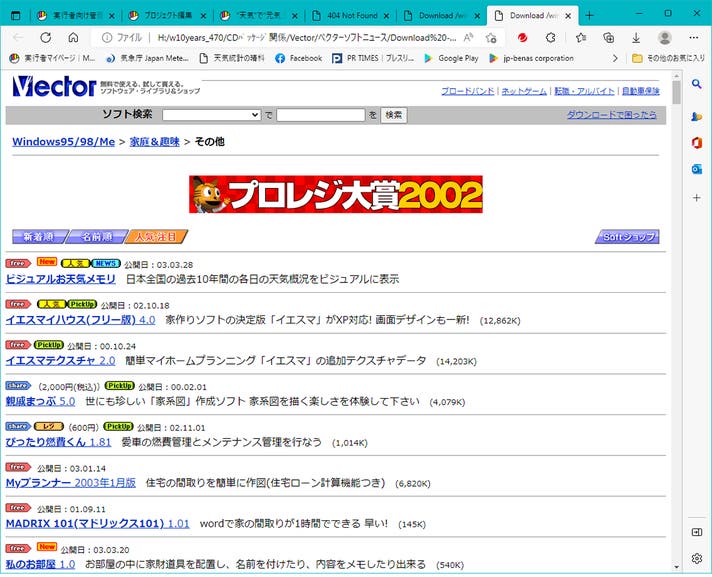Open sidebar settings gear icon
This screenshot has height=577, width=712.
click(x=697, y=558)
